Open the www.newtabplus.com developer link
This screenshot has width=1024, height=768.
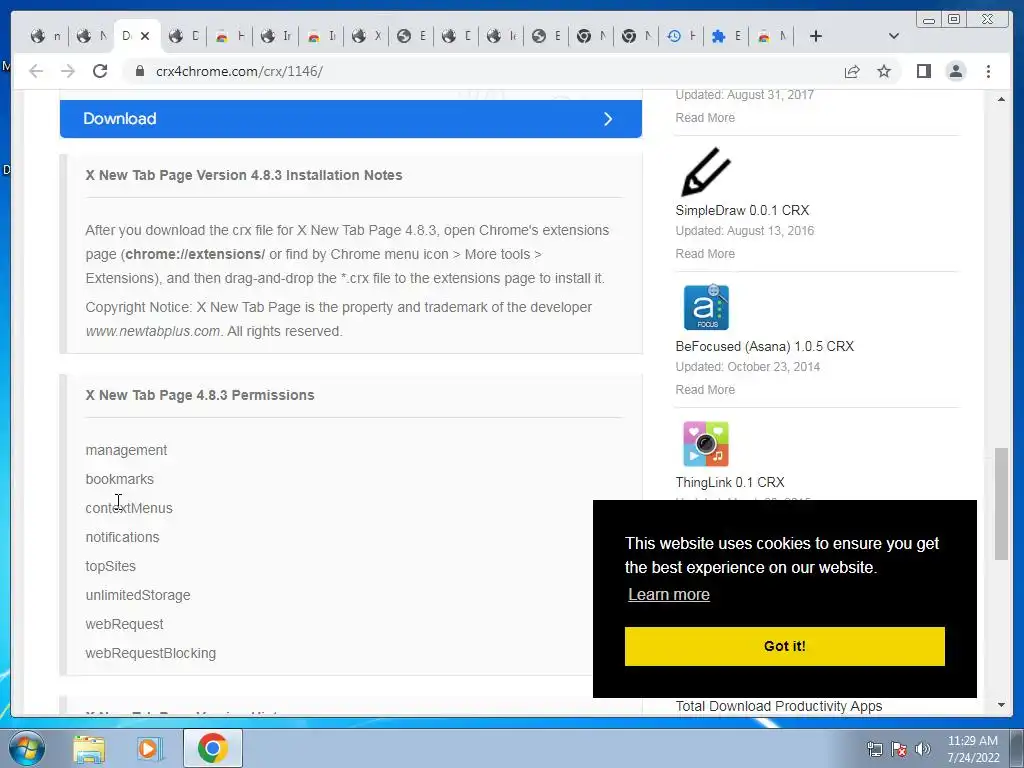(153, 331)
